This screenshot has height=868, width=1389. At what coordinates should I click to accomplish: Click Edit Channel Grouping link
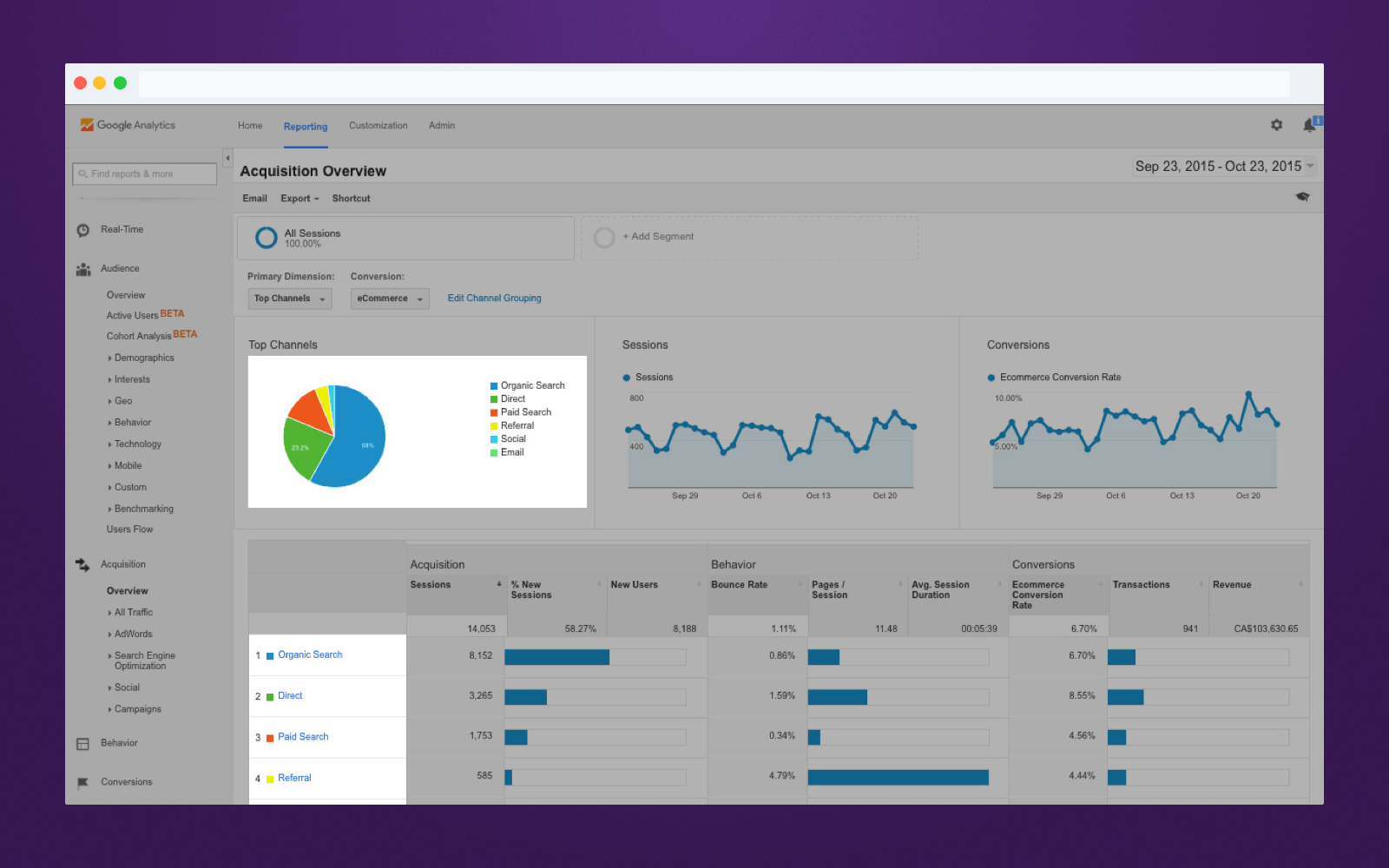point(494,299)
